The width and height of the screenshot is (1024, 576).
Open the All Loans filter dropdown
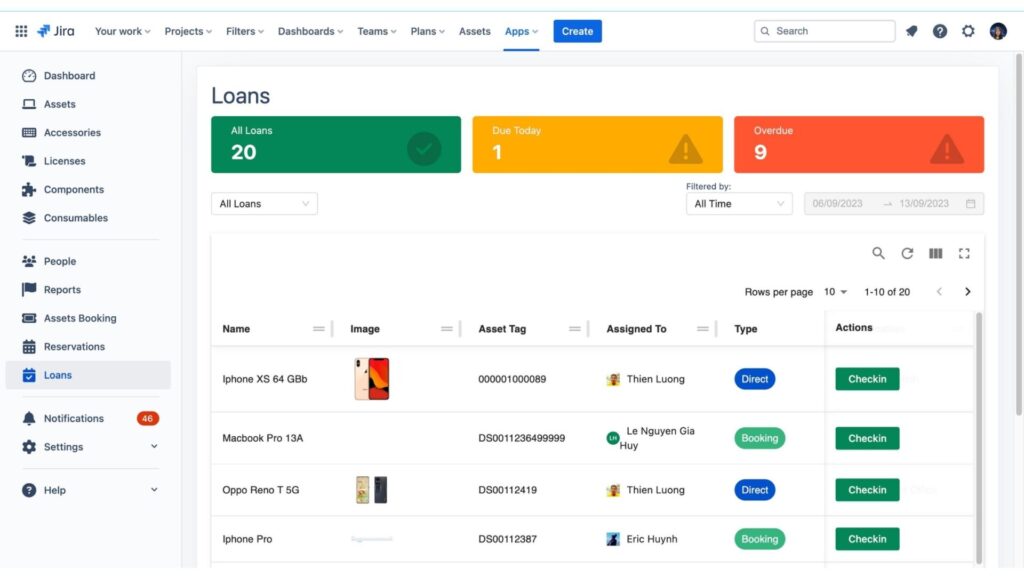pos(263,203)
